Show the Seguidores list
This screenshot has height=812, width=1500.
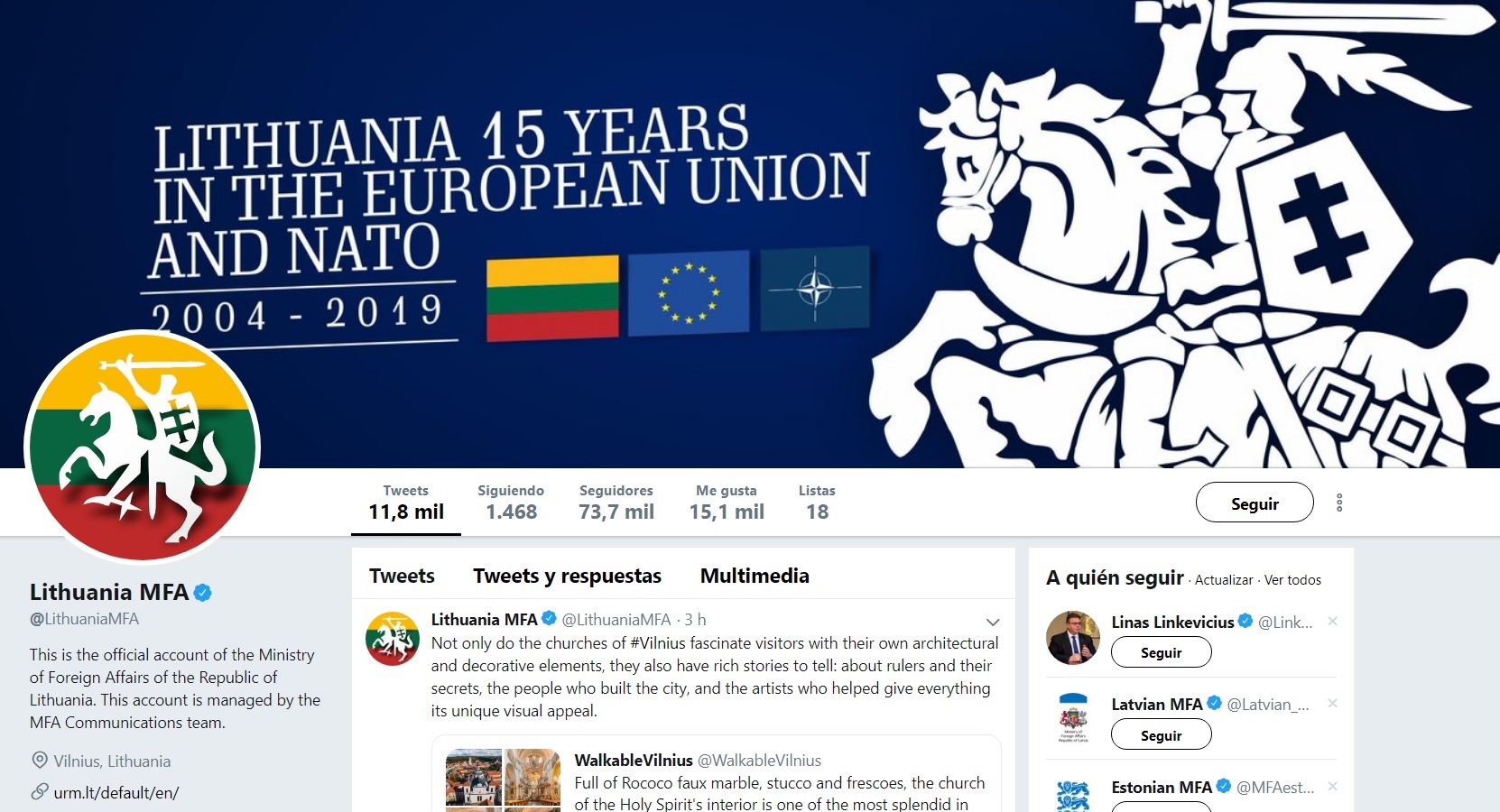point(616,503)
